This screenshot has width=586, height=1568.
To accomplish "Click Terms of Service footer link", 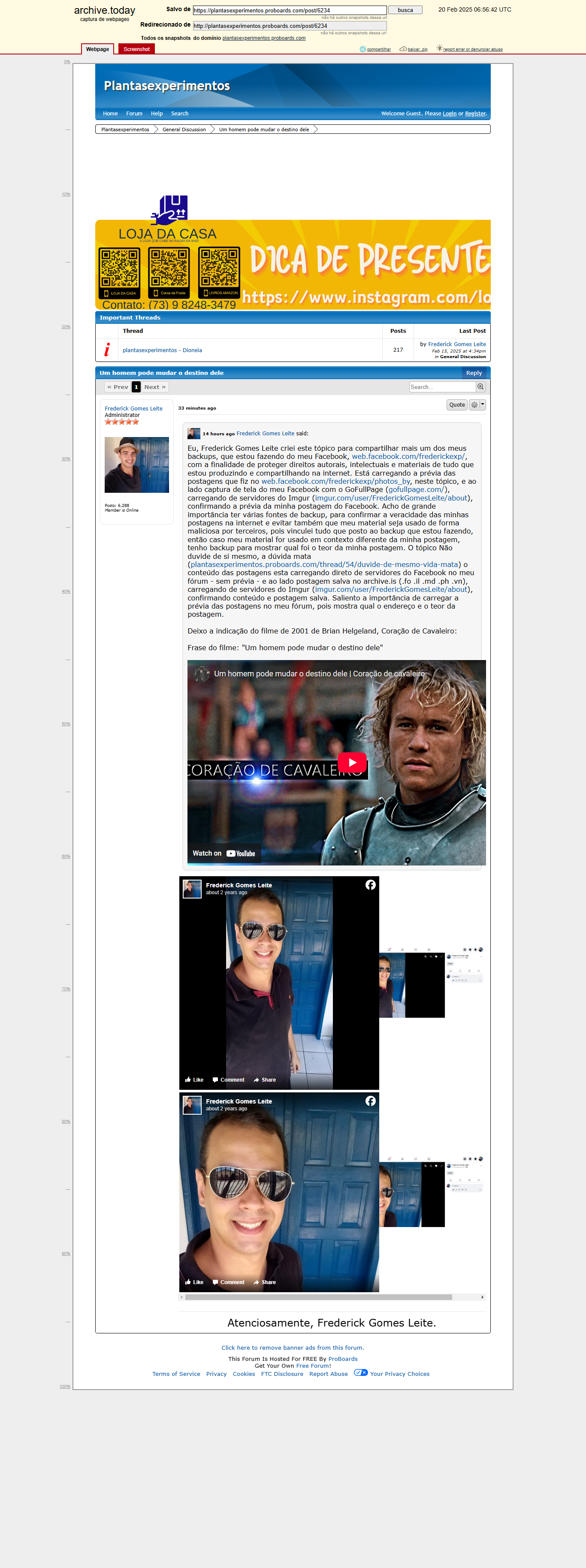I will coord(176,1374).
